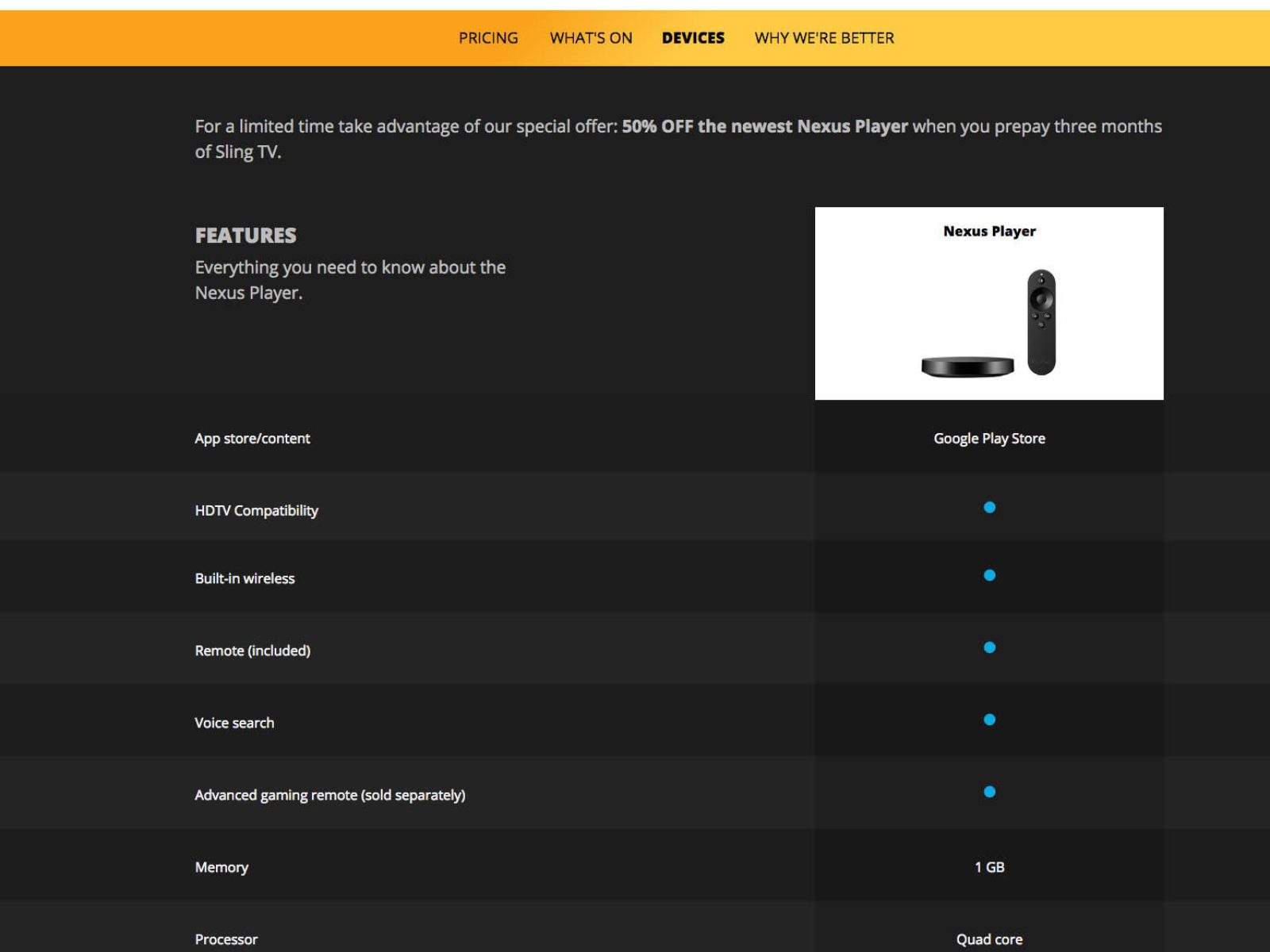Click the 1 GB memory value

tap(989, 867)
